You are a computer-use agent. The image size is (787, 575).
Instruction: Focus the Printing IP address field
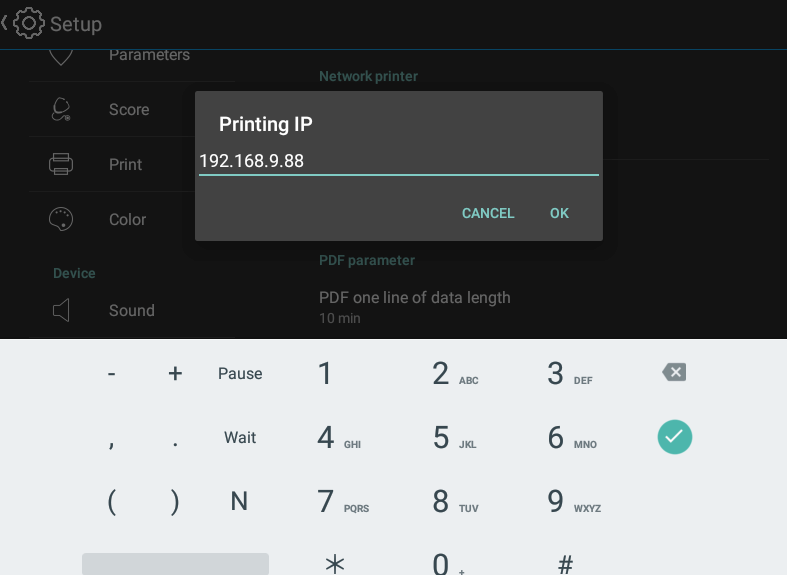click(399, 162)
